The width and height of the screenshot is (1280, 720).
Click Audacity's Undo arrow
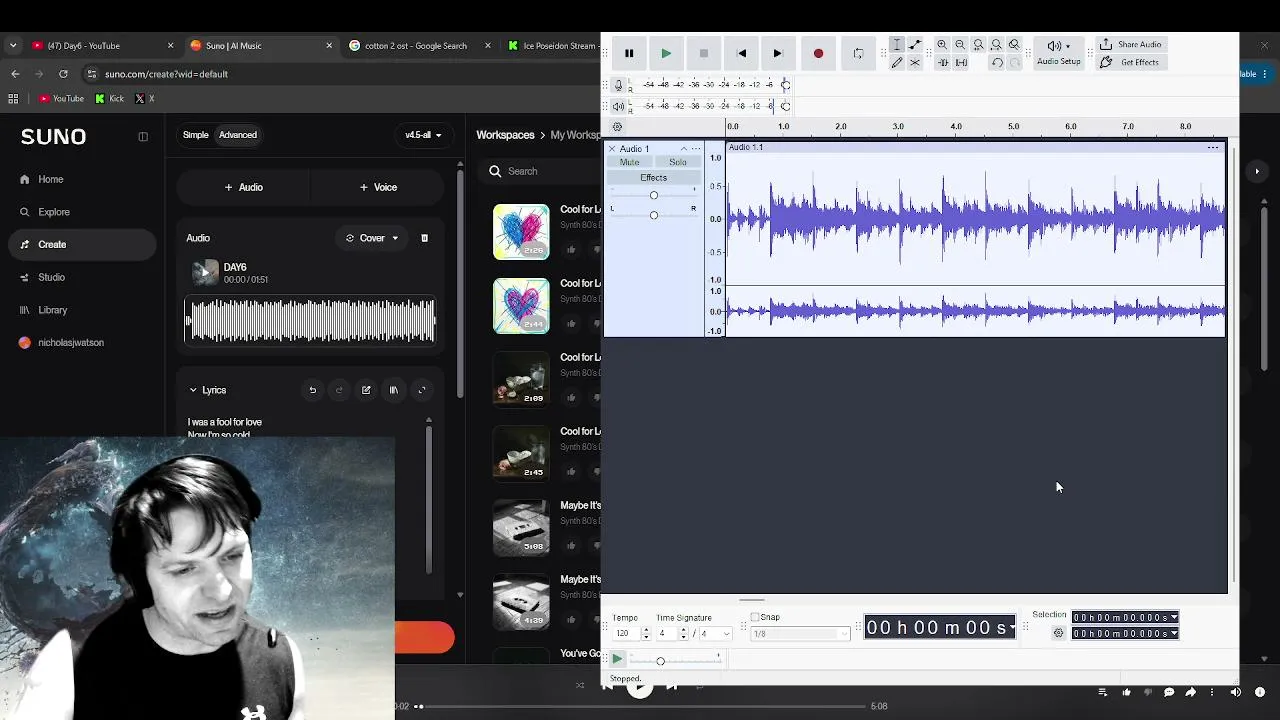point(997,63)
